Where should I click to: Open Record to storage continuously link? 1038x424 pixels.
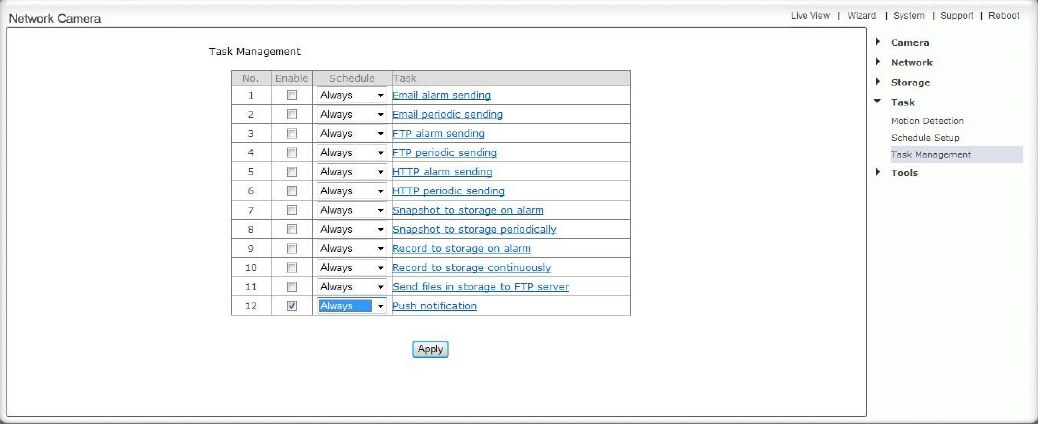tap(471, 268)
